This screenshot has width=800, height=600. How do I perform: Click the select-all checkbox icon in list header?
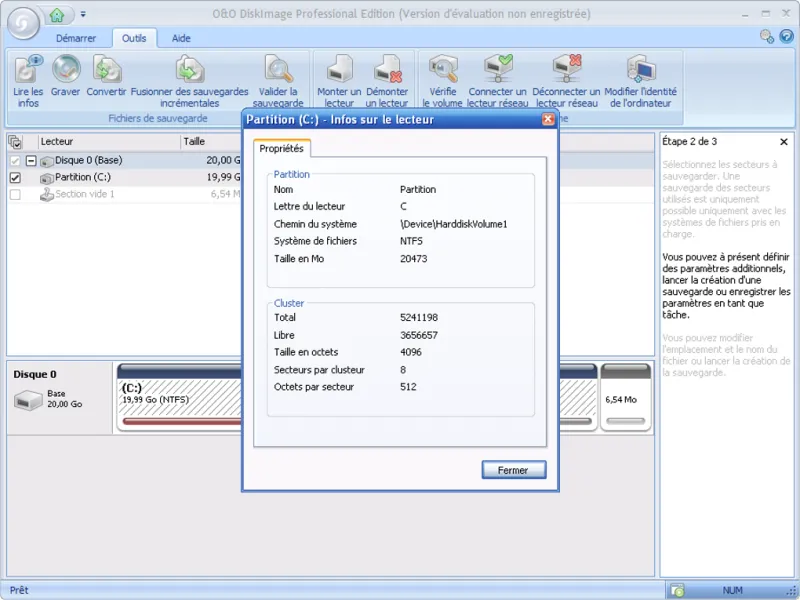click(x=15, y=142)
